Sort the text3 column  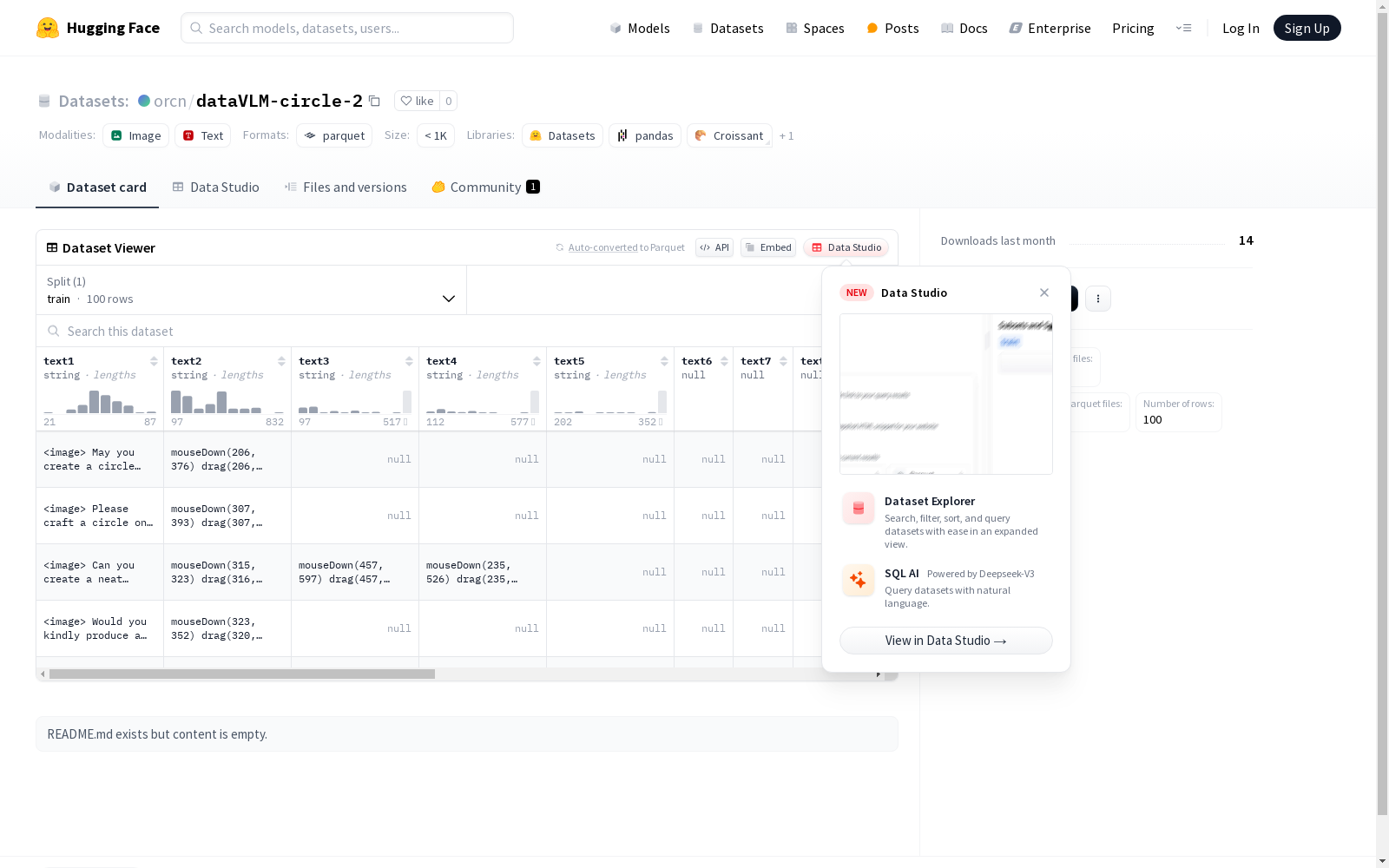tap(409, 361)
